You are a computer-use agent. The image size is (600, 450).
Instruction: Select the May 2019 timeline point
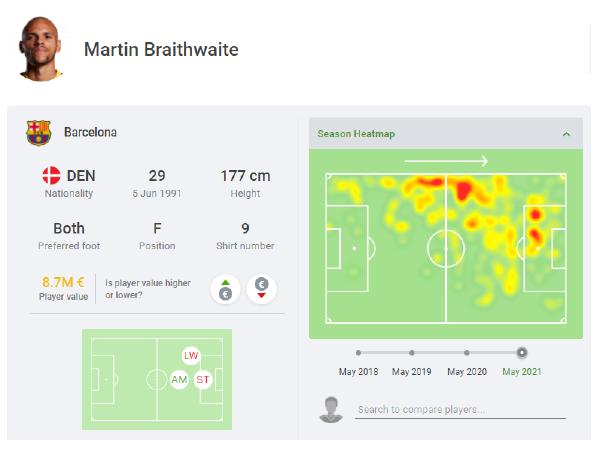pyautogui.click(x=412, y=353)
